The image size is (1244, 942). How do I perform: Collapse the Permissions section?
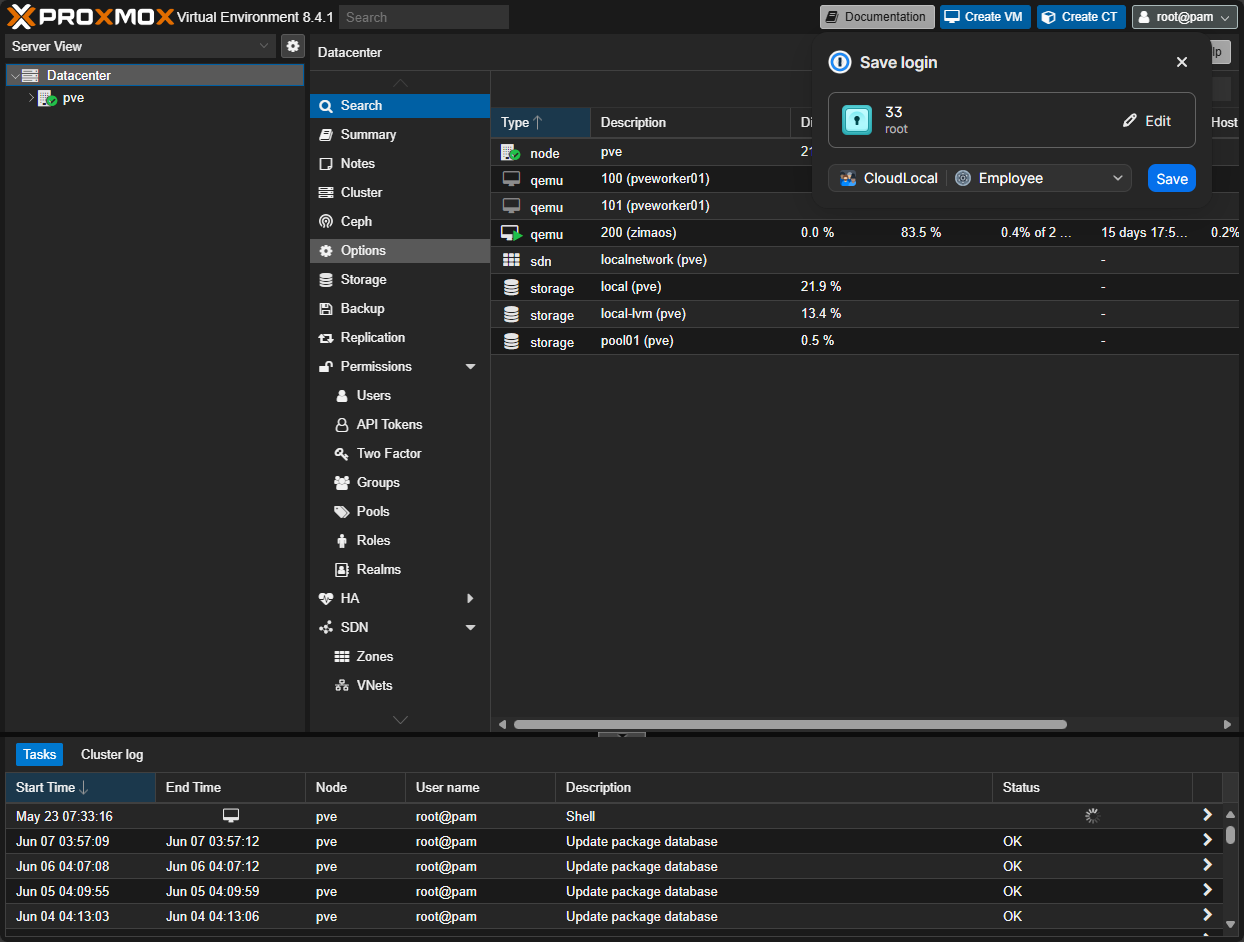(x=471, y=367)
